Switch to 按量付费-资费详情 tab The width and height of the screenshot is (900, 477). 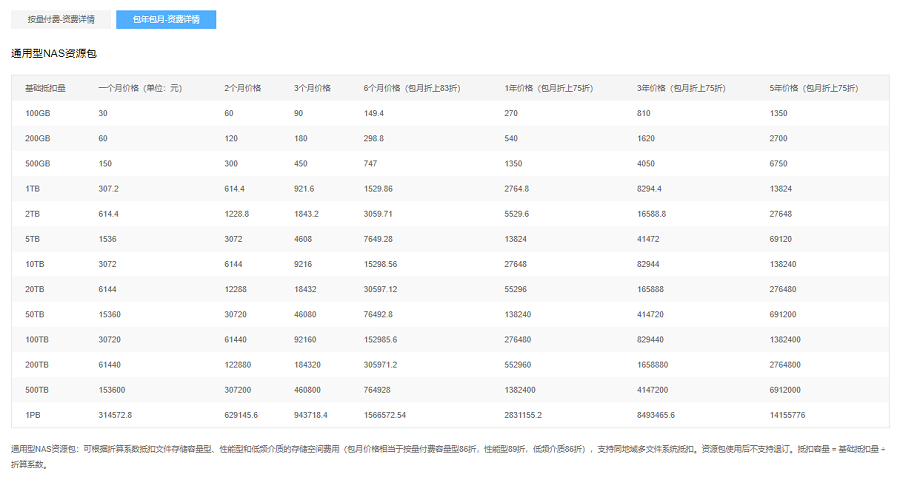61,20
